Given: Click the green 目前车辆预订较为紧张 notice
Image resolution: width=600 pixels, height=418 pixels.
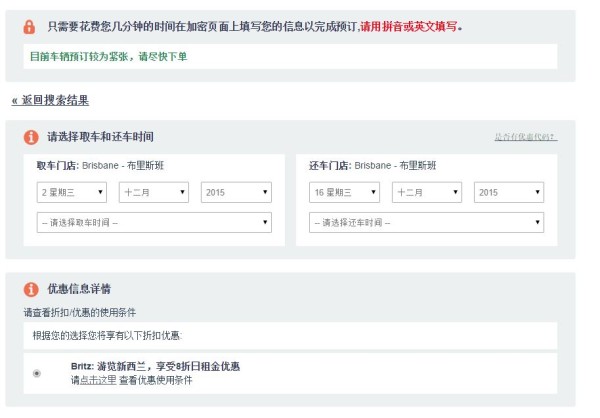Looking at the screenshot, I should [x=108, y=57].
